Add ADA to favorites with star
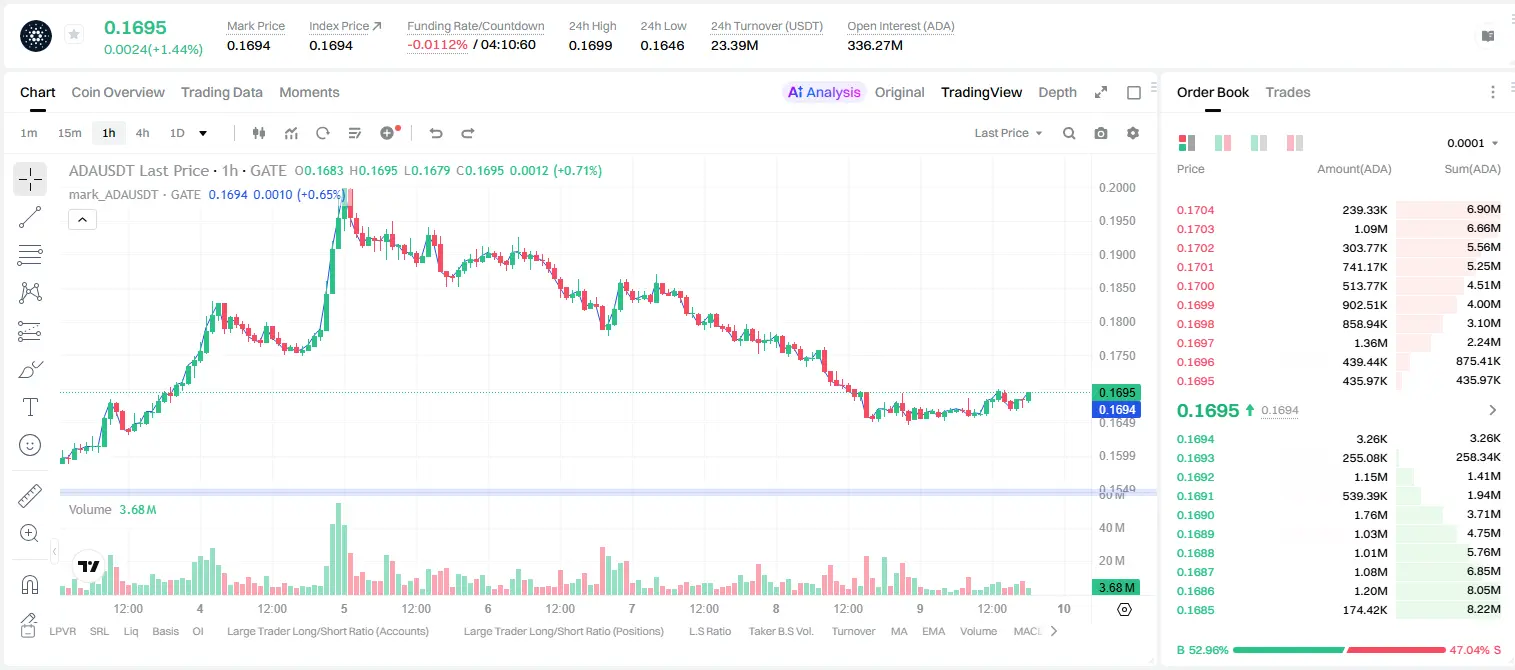This screenshot has height=670, width=1515. pyautogui.click(x=74, y=35)
